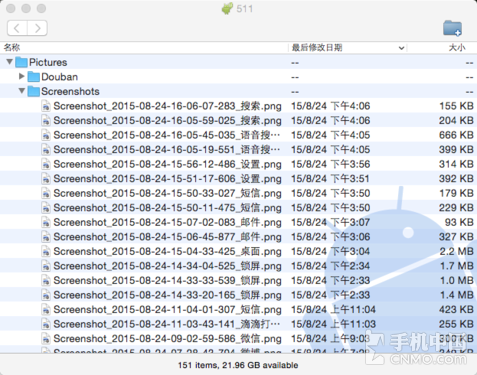Select file name Screenshot_2015-08-24-15-56-12-486_设置.png
This screenshot has width=477, height=375.
(x=167, y=164)
